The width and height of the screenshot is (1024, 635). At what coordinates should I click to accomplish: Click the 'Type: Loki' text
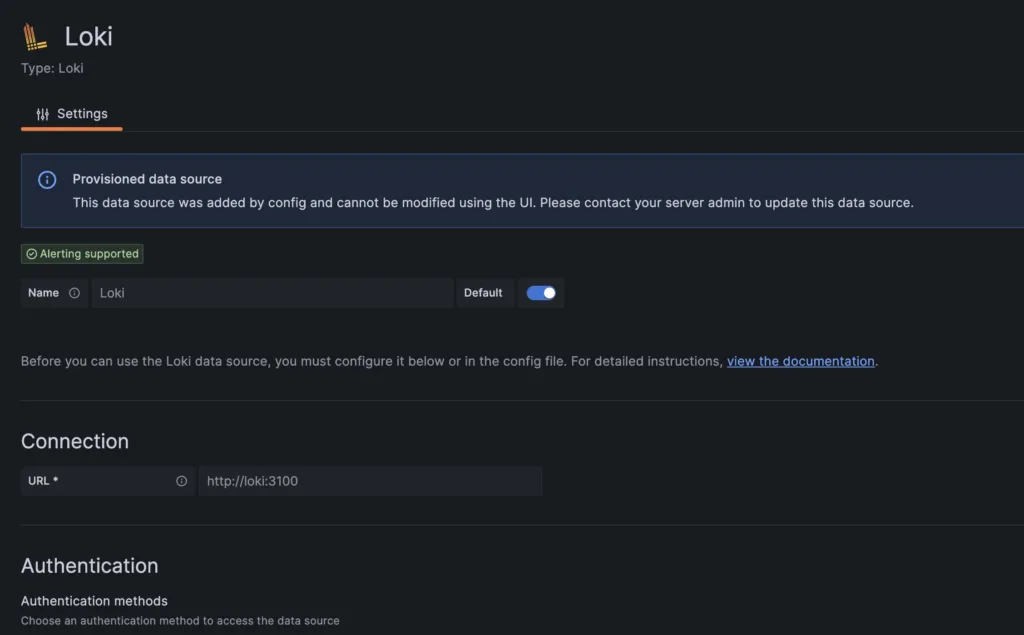point(52,68)
